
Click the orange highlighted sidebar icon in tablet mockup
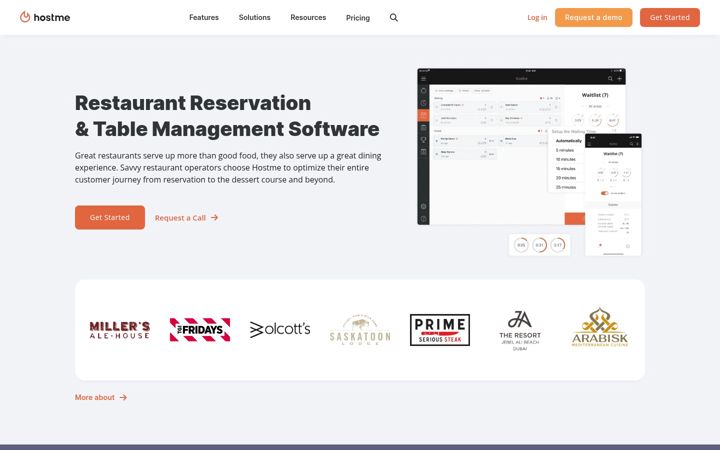(423, 115)
